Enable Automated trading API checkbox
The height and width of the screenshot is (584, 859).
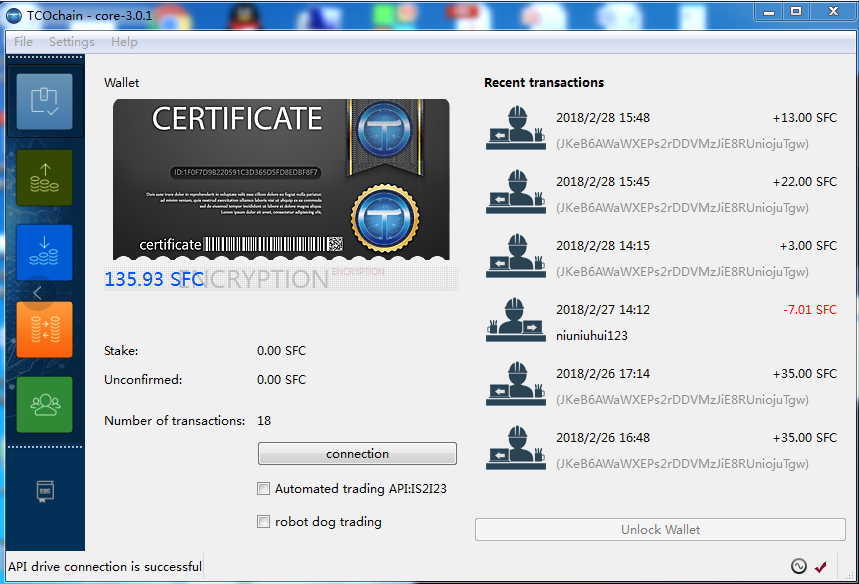(264, 489)
